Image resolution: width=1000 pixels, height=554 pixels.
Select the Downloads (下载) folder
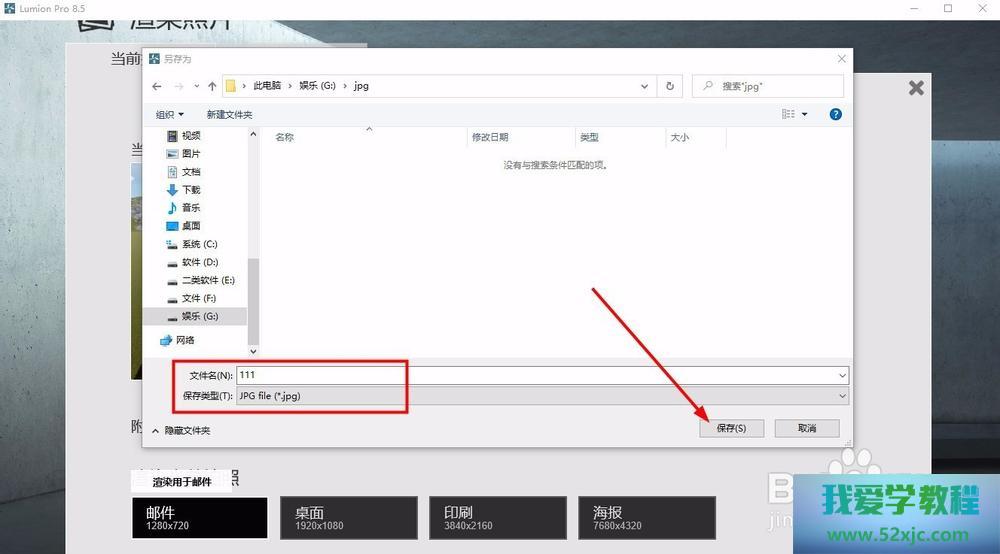click(x=190, y=190)
